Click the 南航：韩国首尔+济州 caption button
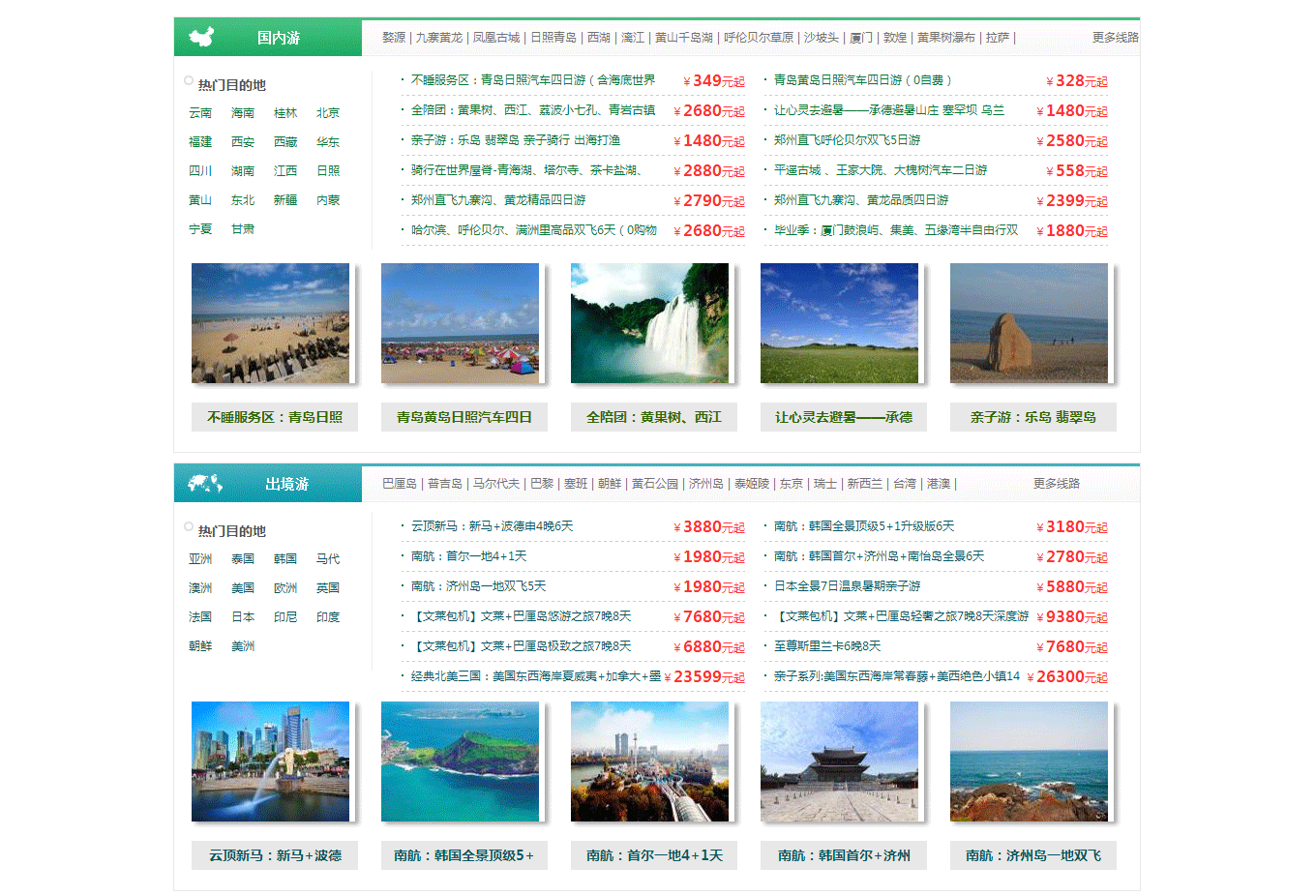Screen dimensions: 1316x896 tap(843, 855)
